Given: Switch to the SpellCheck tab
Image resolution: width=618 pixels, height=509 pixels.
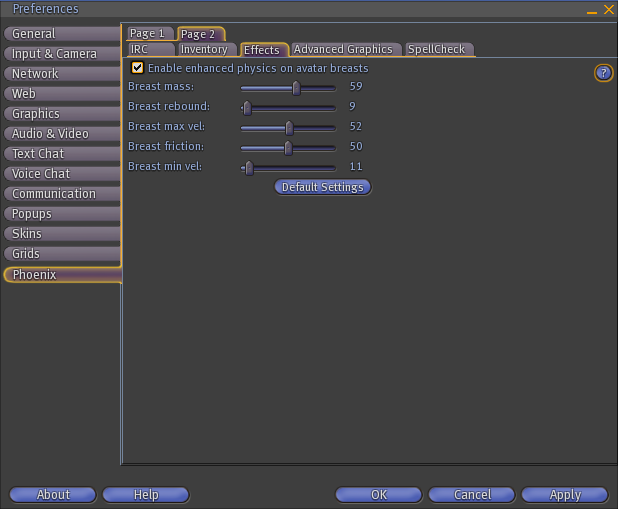Looking at the screenshot, I should (437, 49).
